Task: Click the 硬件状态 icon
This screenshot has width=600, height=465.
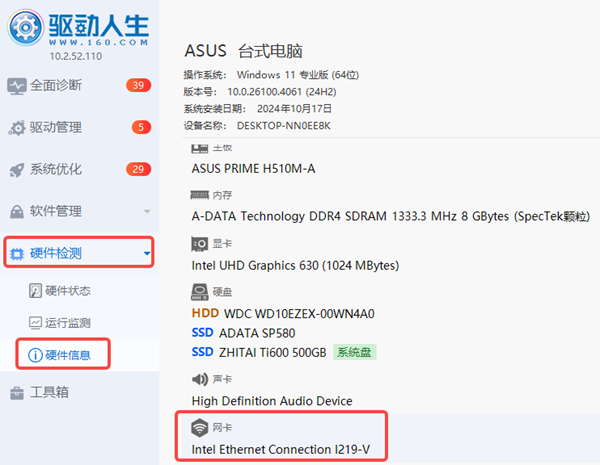Action: (35, 290)
